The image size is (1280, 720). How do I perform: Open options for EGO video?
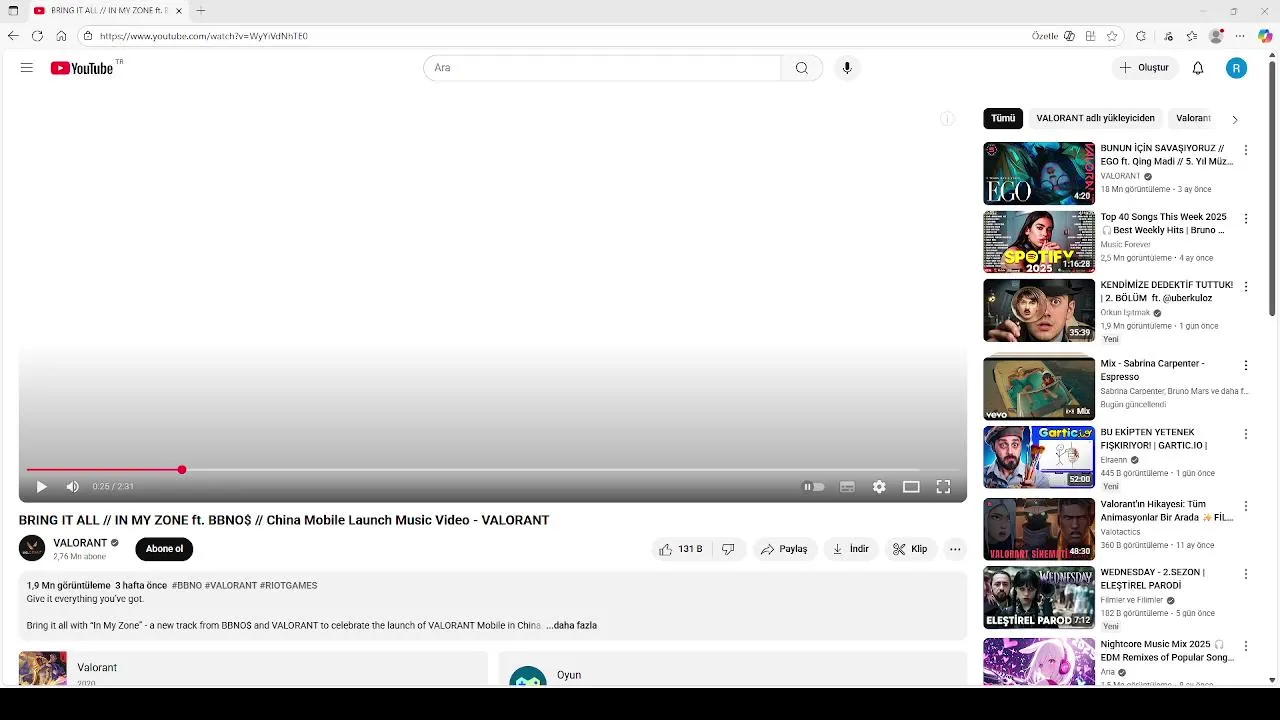point(1246,150)
